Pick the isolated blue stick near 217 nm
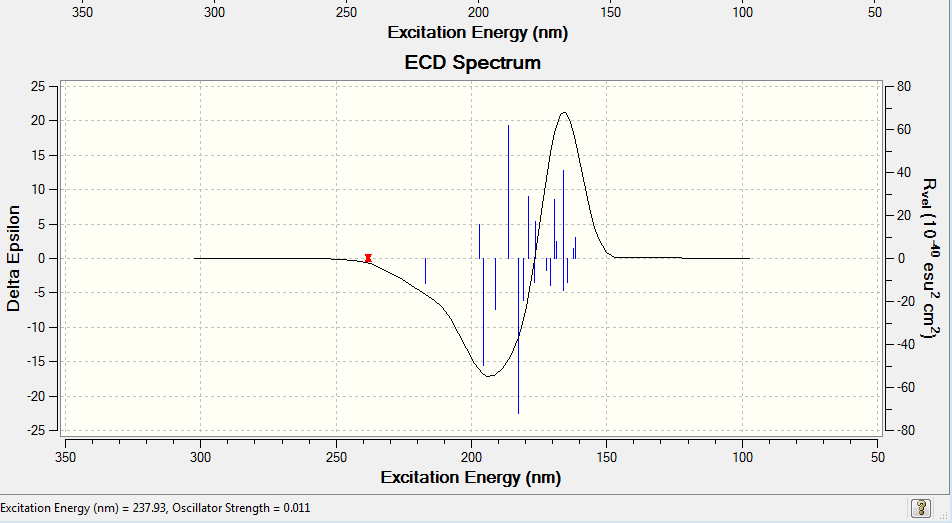Viewport: 952px width, 523px height. click(425, 271)
